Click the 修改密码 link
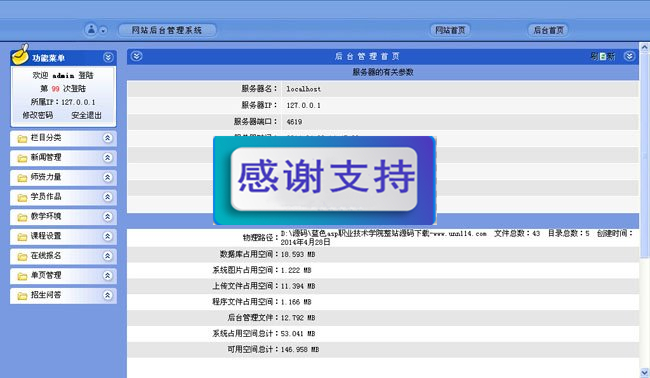Image resolution: width=650 pixels, height=378 pixels. 38,115
